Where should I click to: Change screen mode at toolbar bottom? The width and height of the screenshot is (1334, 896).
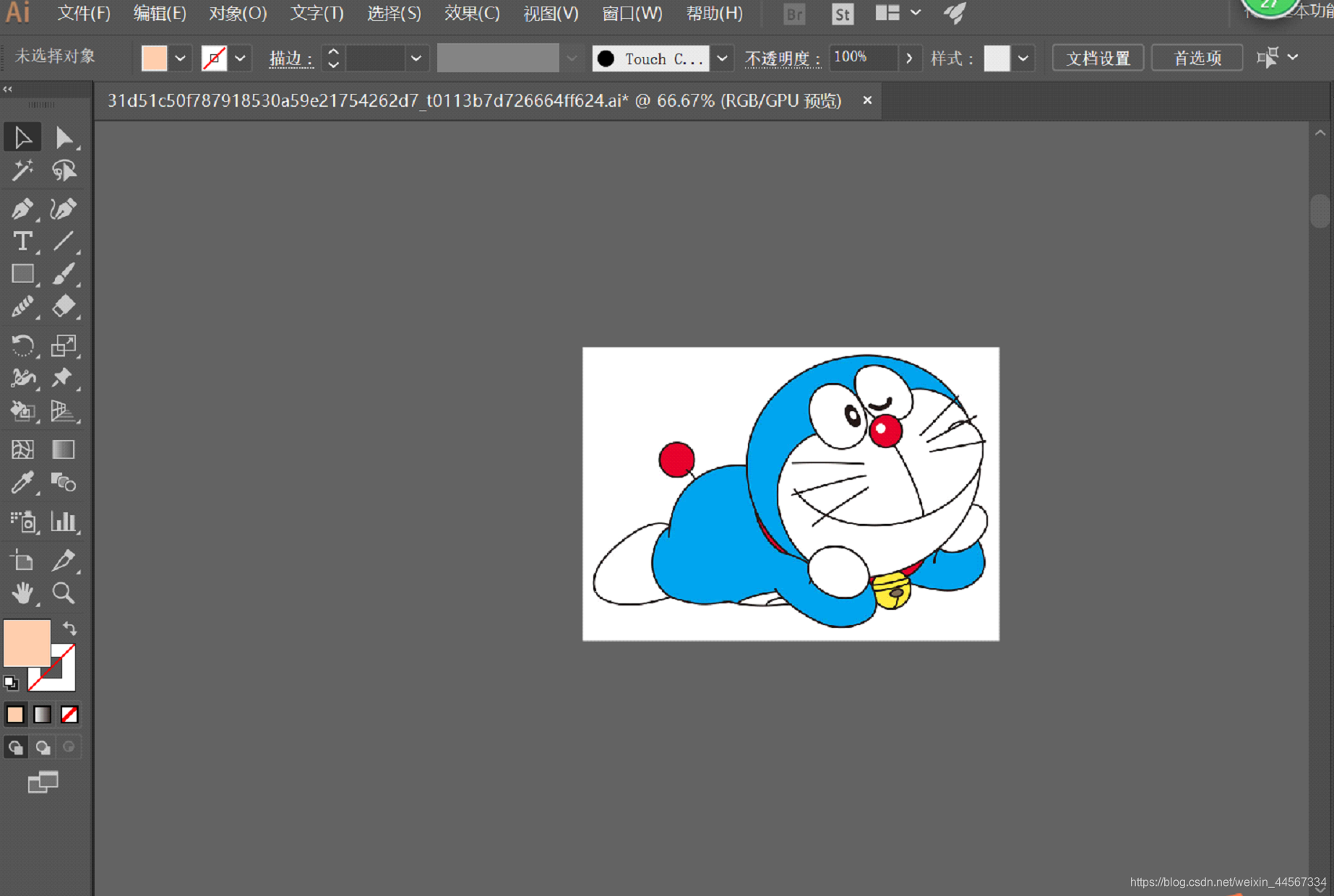point(43,782)
